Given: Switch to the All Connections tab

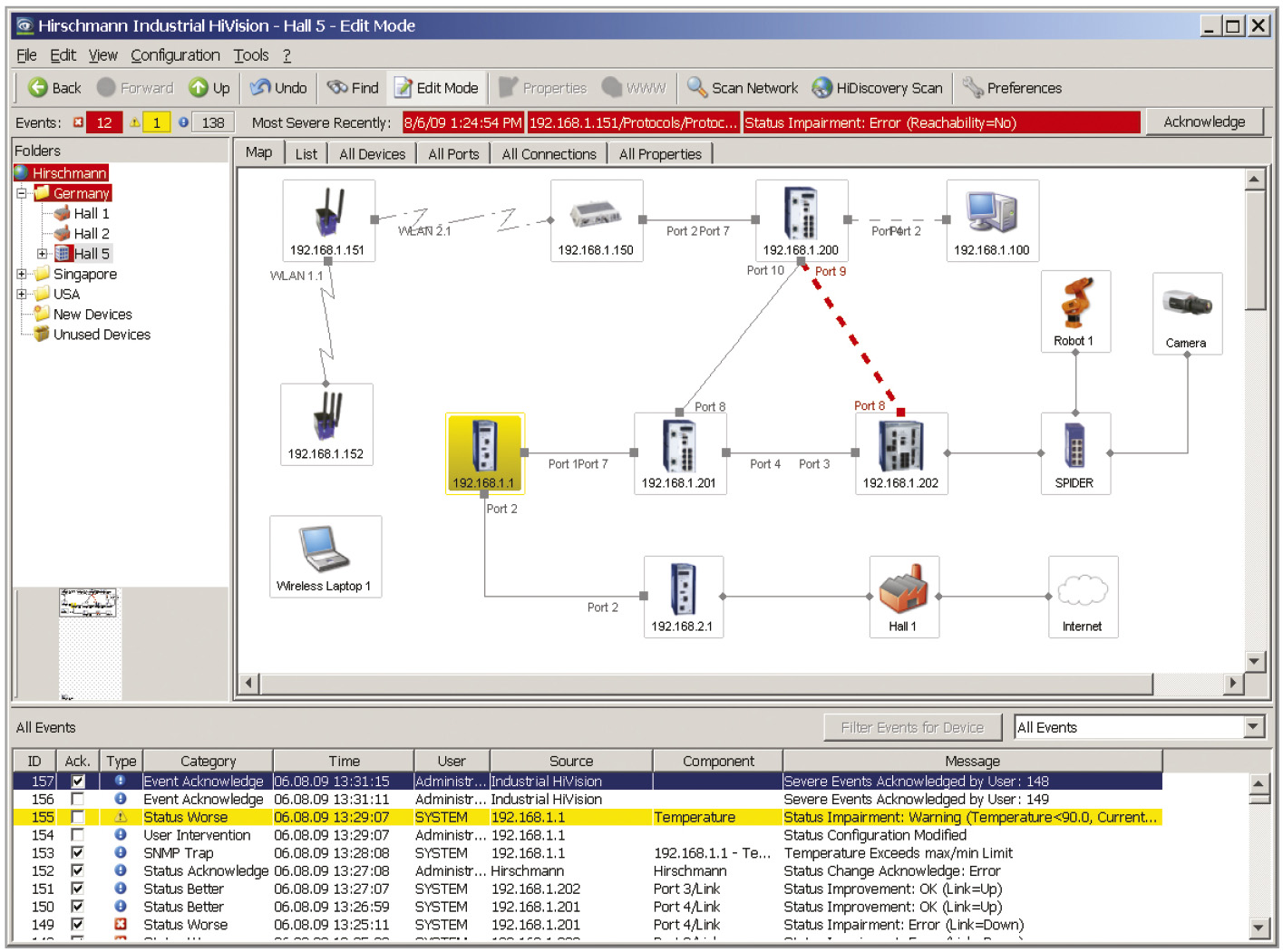Looking at the screenshot, I should click(x=549, y=154).
